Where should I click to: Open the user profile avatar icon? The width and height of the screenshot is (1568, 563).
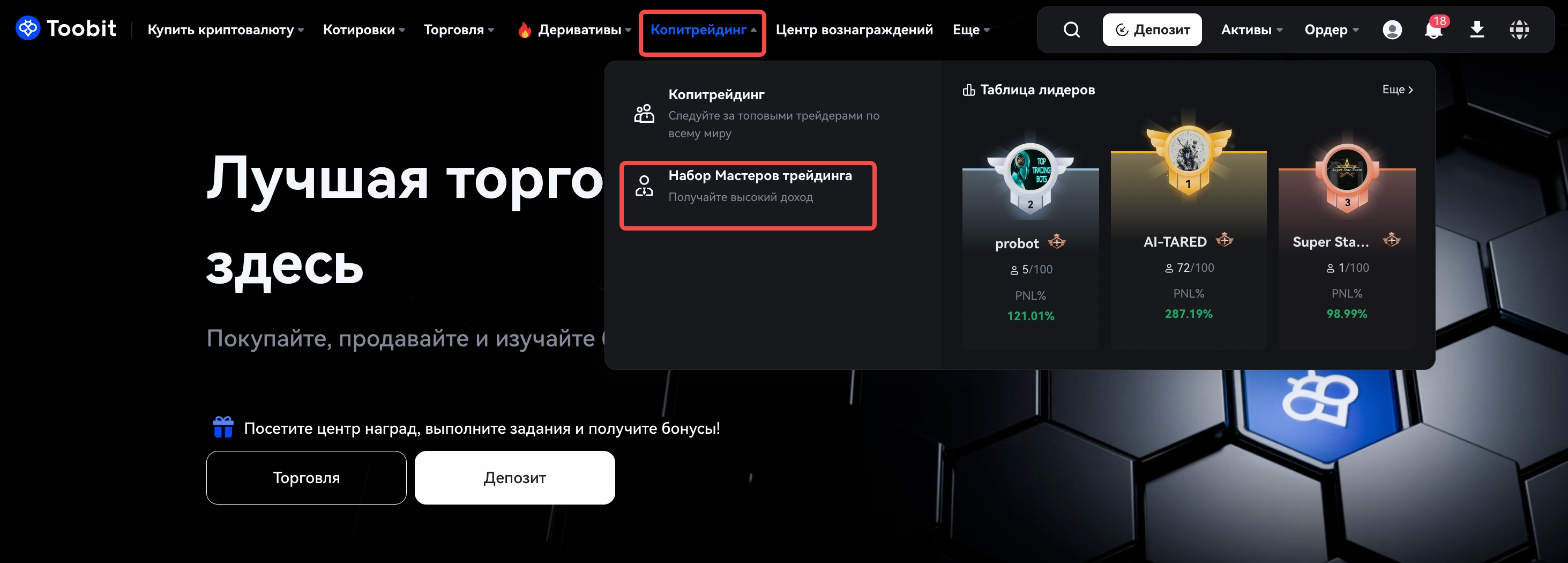(x=1392, y=29)
